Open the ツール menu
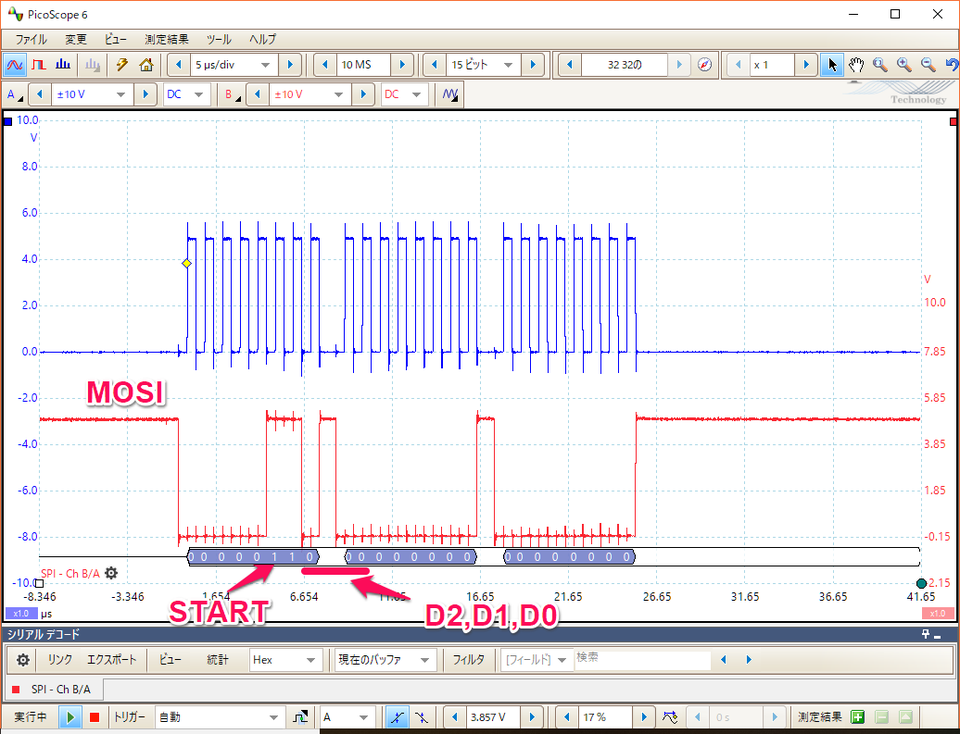This screenshot has height=734, width=960. pyautogui.click(x=218, y=39)
